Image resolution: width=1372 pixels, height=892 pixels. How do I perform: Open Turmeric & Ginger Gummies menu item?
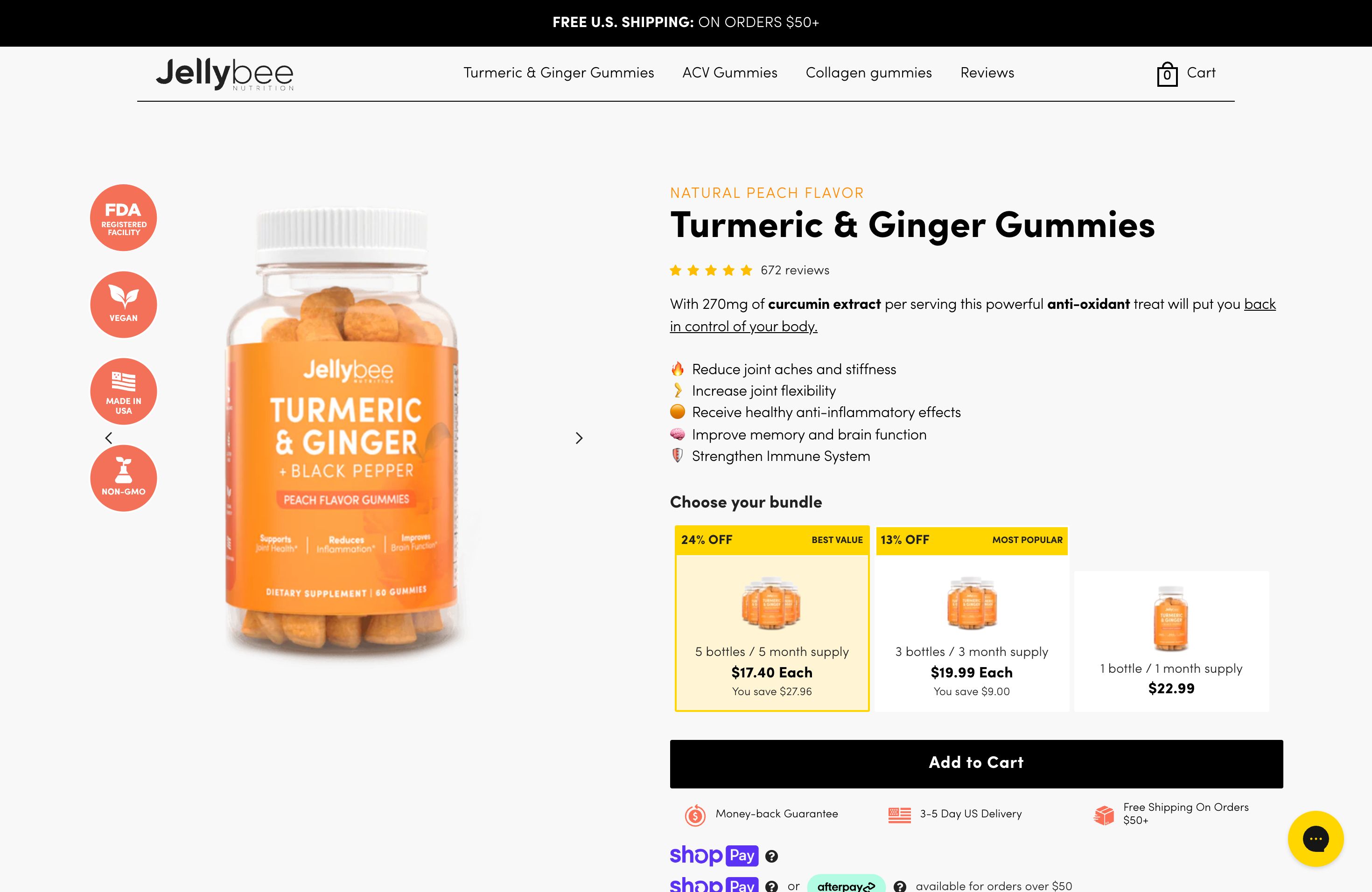click(559, 73)
